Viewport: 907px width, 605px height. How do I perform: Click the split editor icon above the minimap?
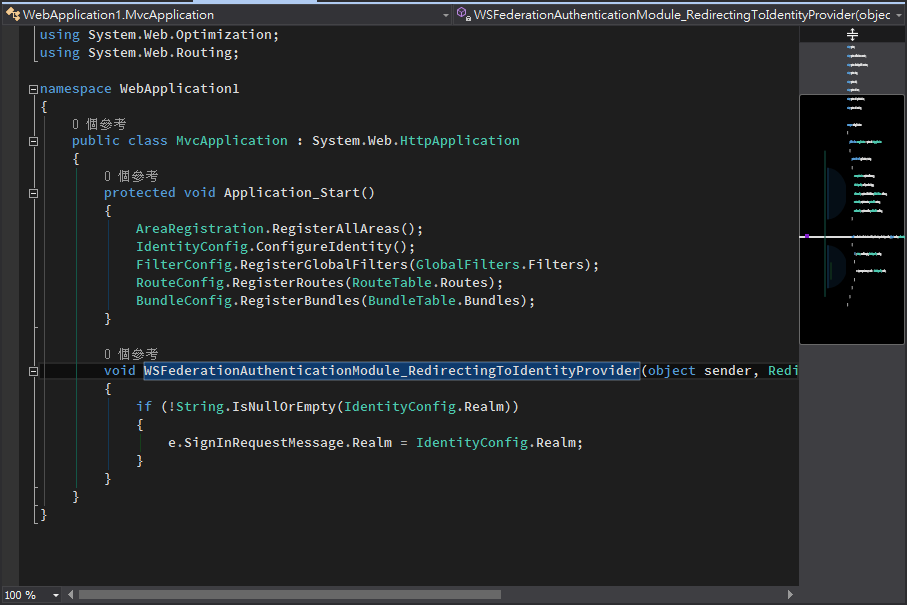tap(852, 34)
